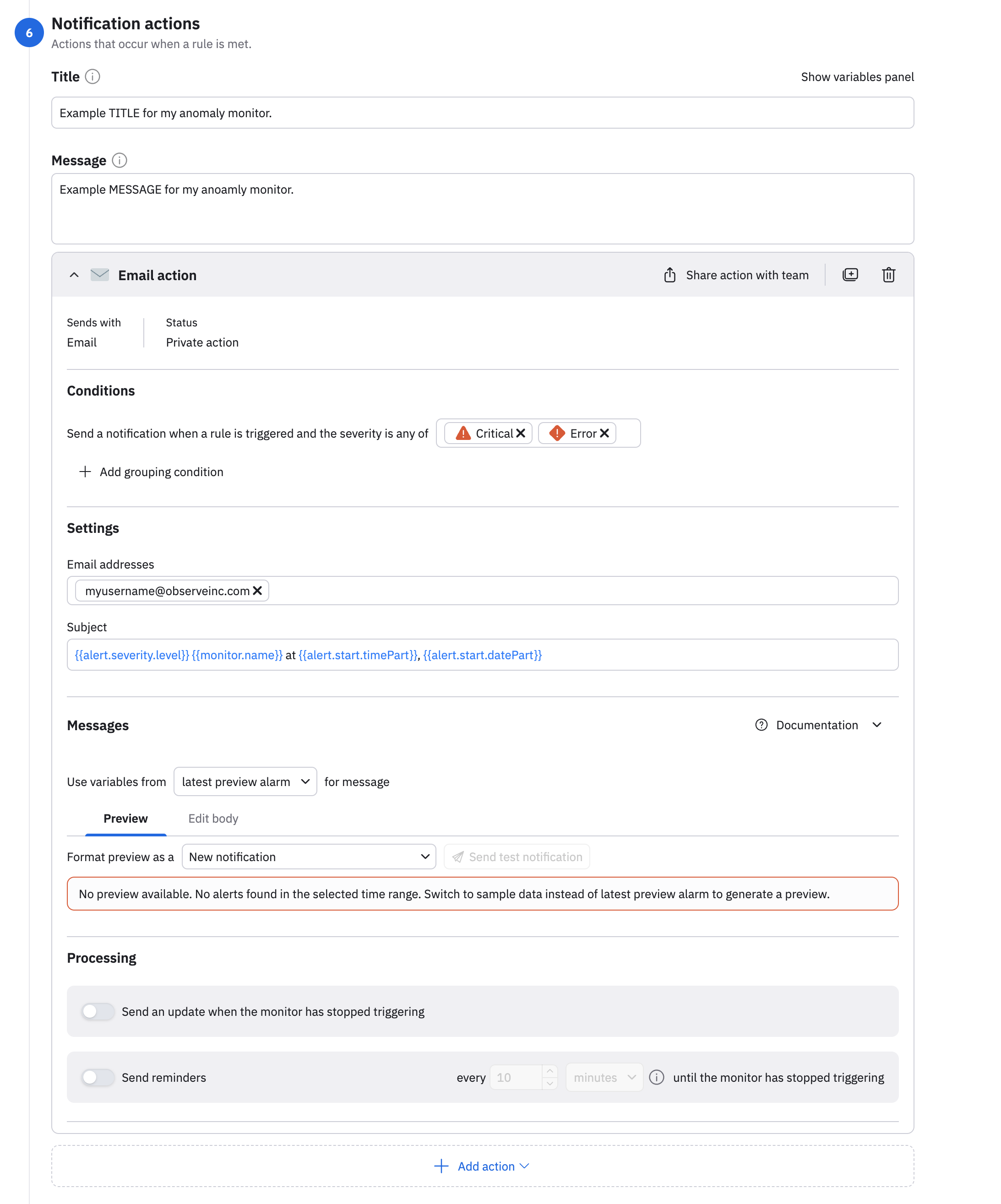This screenshot has width=1001, height=1204.
Task: Enable update when monitor stopped triggering
Action: pyautogui.click(x=98, y=1011)
